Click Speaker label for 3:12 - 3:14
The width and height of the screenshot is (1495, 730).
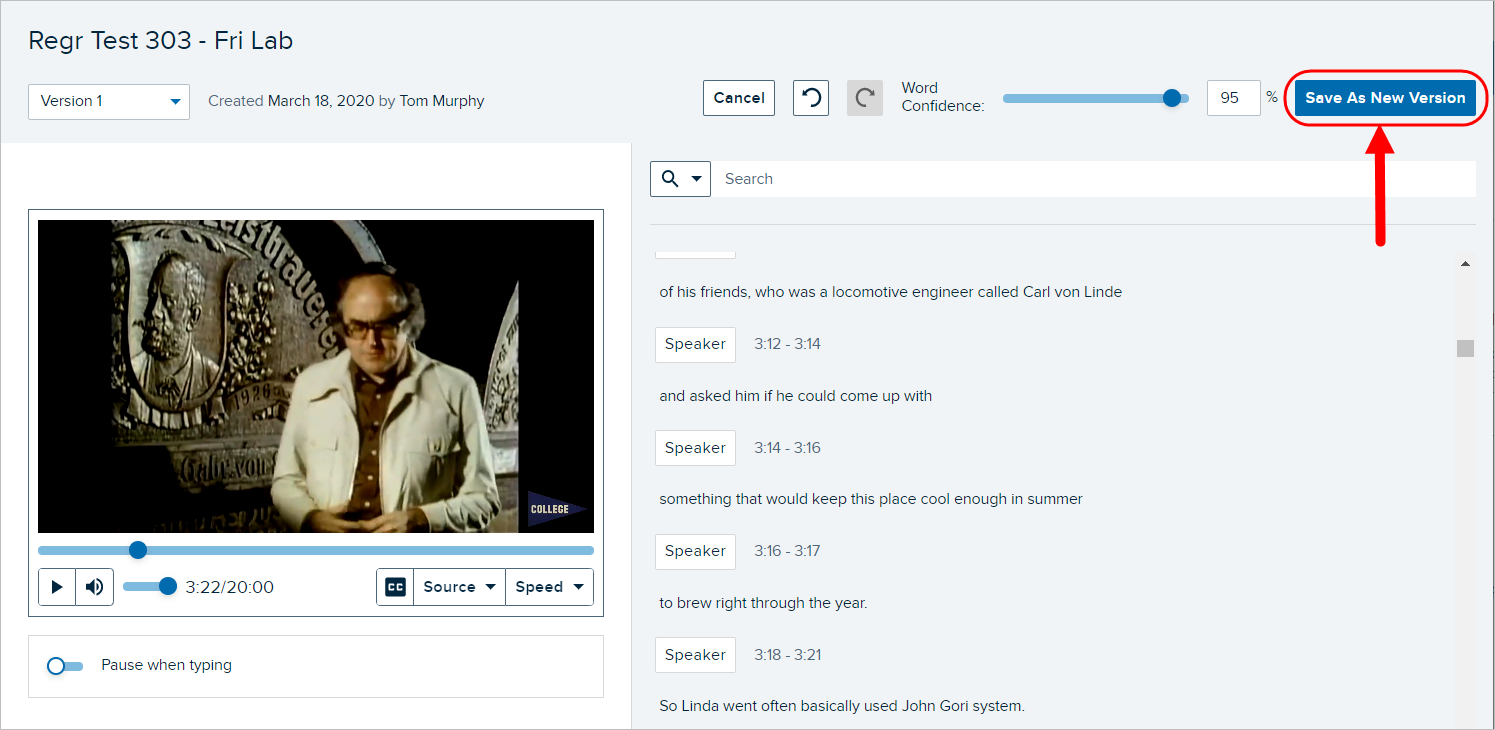(695, 344)
